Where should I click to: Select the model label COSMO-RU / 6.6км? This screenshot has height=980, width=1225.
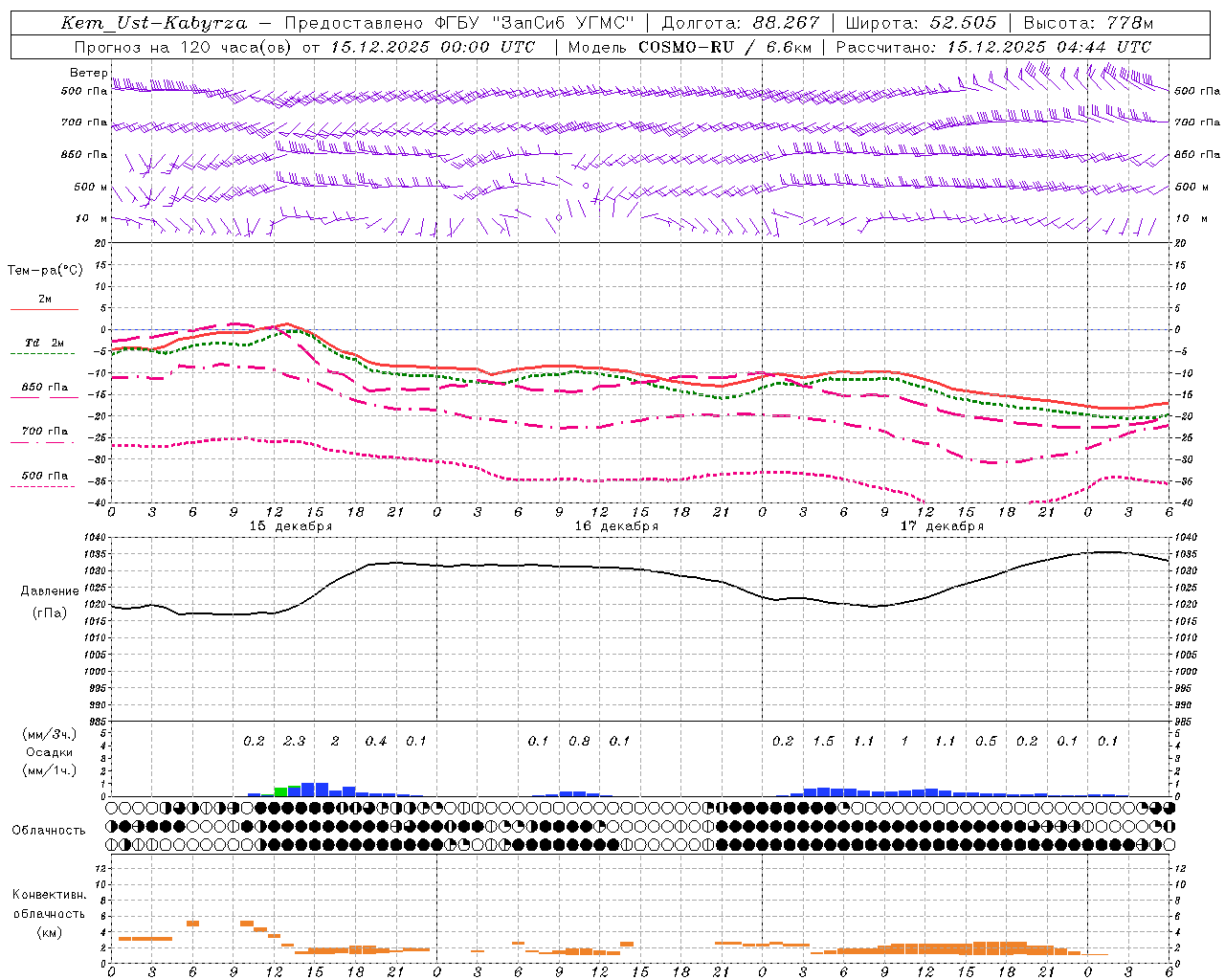725,47
